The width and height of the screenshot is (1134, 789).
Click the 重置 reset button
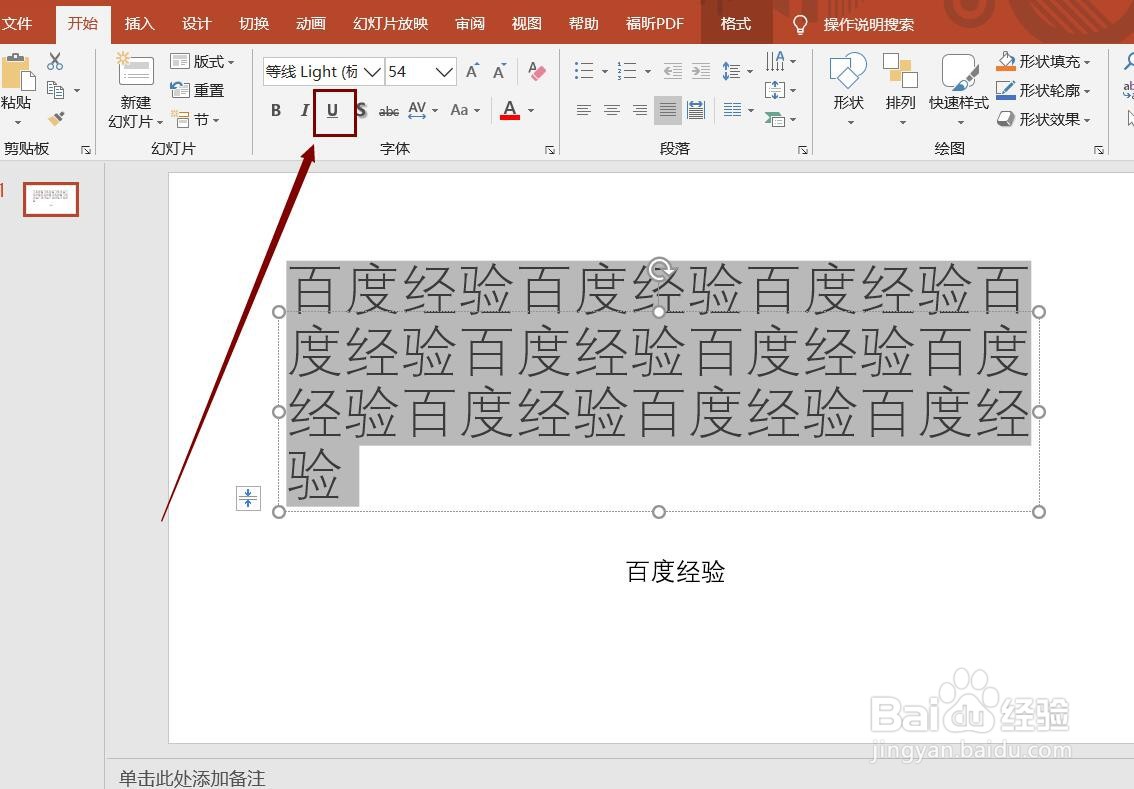coord(197,90)
